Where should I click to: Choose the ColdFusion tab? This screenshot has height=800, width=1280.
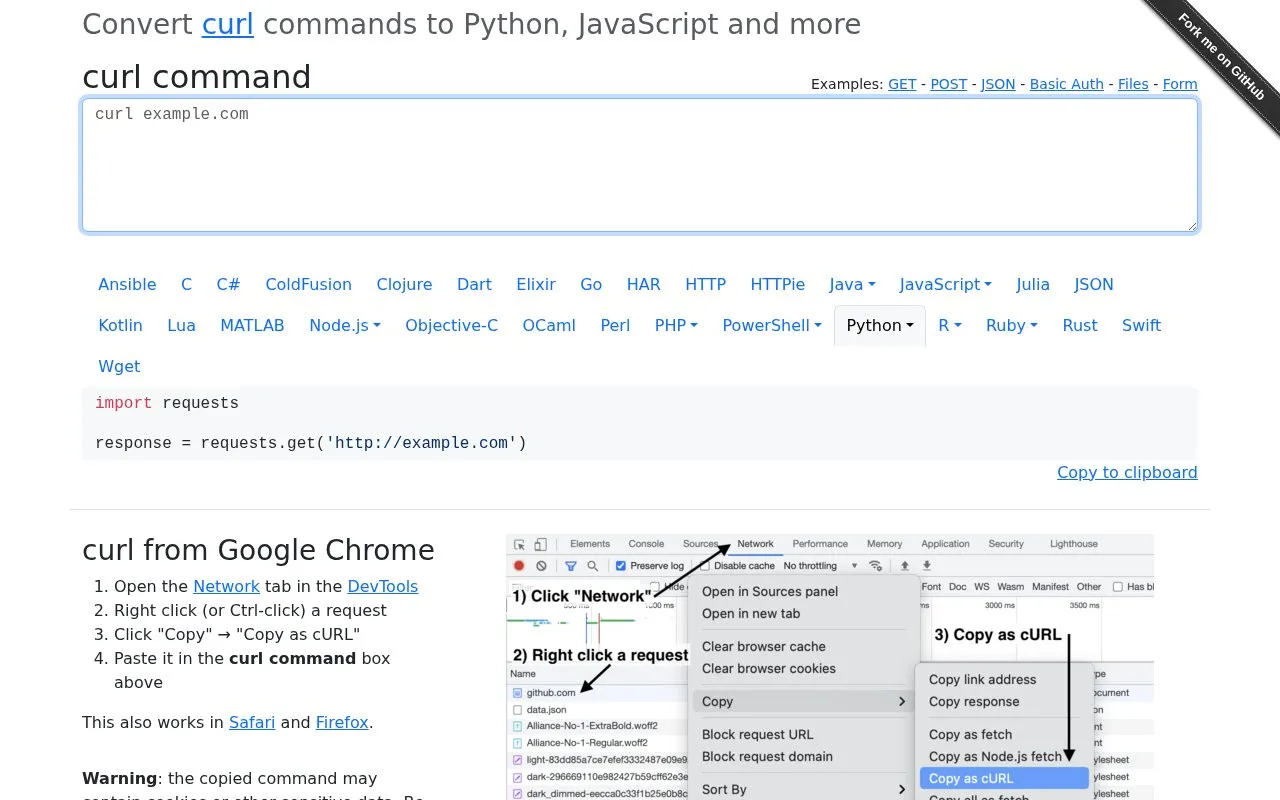308,284
